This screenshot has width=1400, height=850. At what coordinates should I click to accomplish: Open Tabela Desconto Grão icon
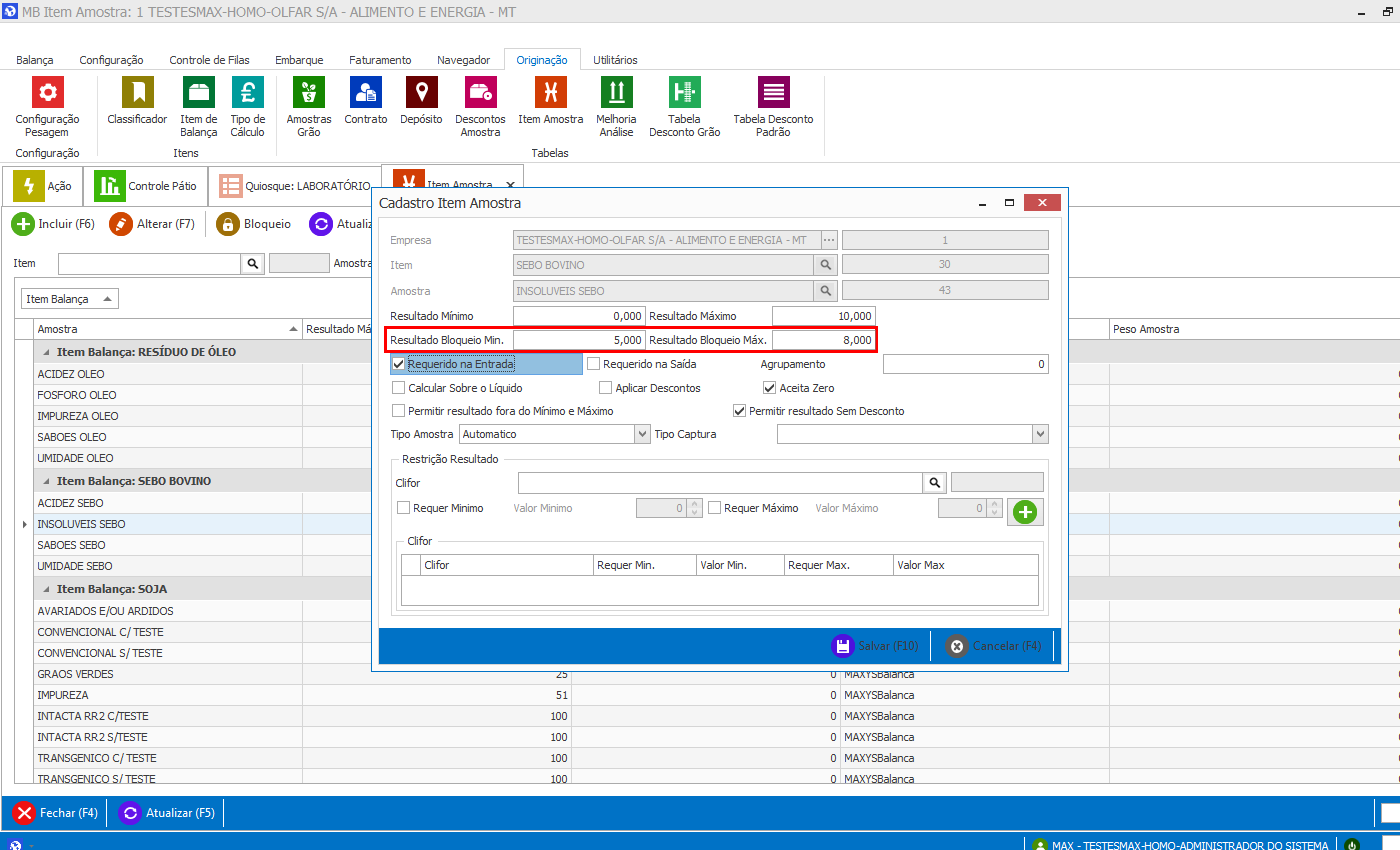684,93
